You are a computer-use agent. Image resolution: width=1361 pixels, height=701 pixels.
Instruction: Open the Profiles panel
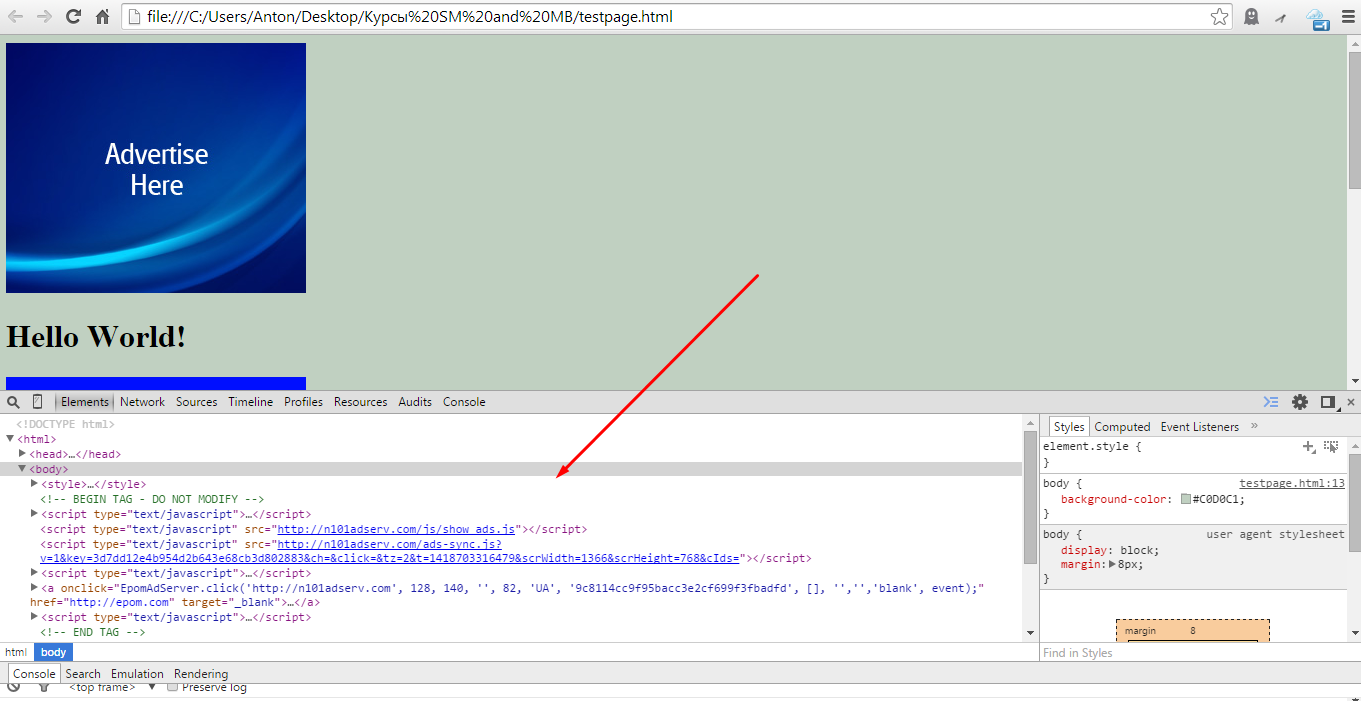coord(303,402)
